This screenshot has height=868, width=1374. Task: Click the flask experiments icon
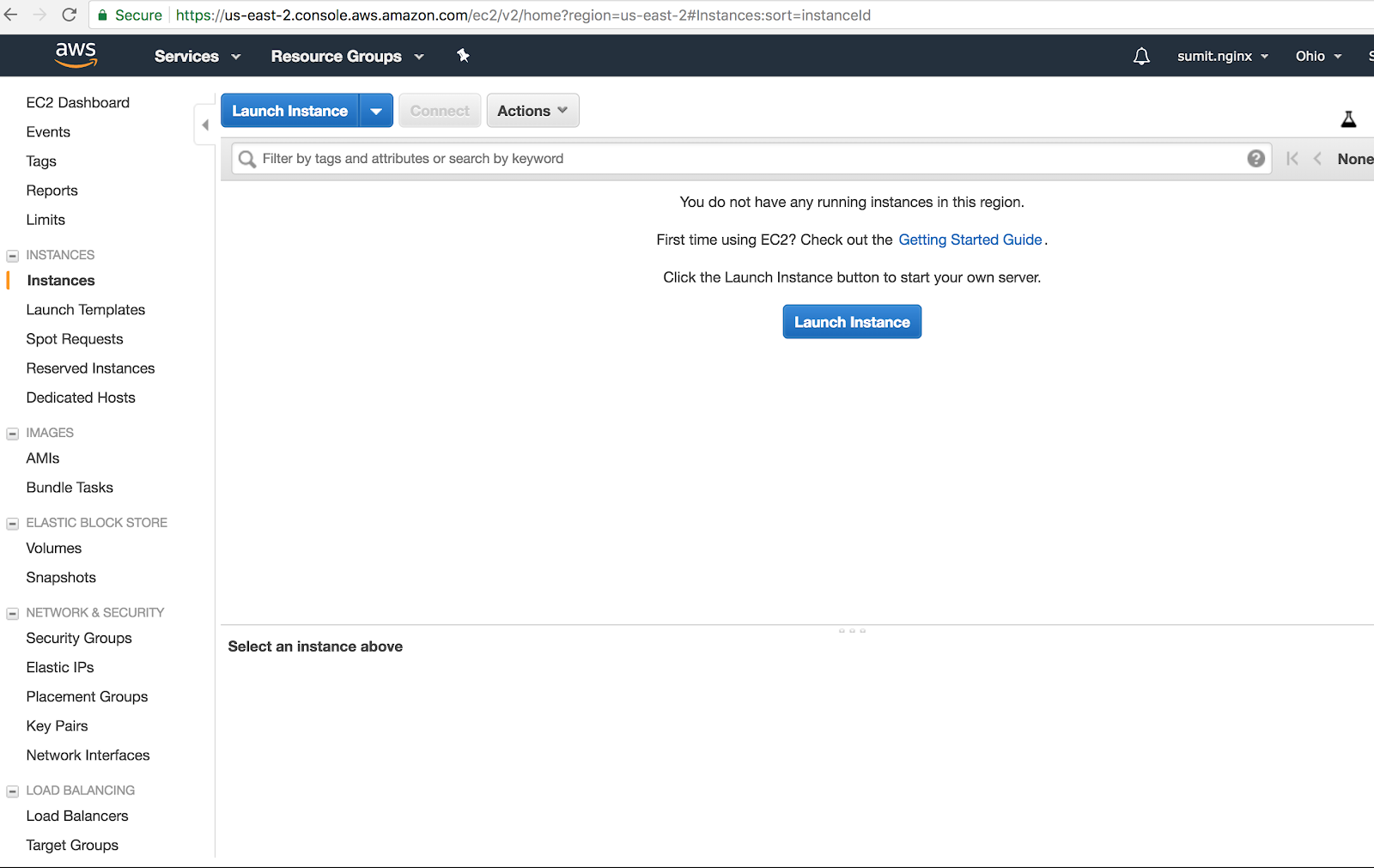1348,119
